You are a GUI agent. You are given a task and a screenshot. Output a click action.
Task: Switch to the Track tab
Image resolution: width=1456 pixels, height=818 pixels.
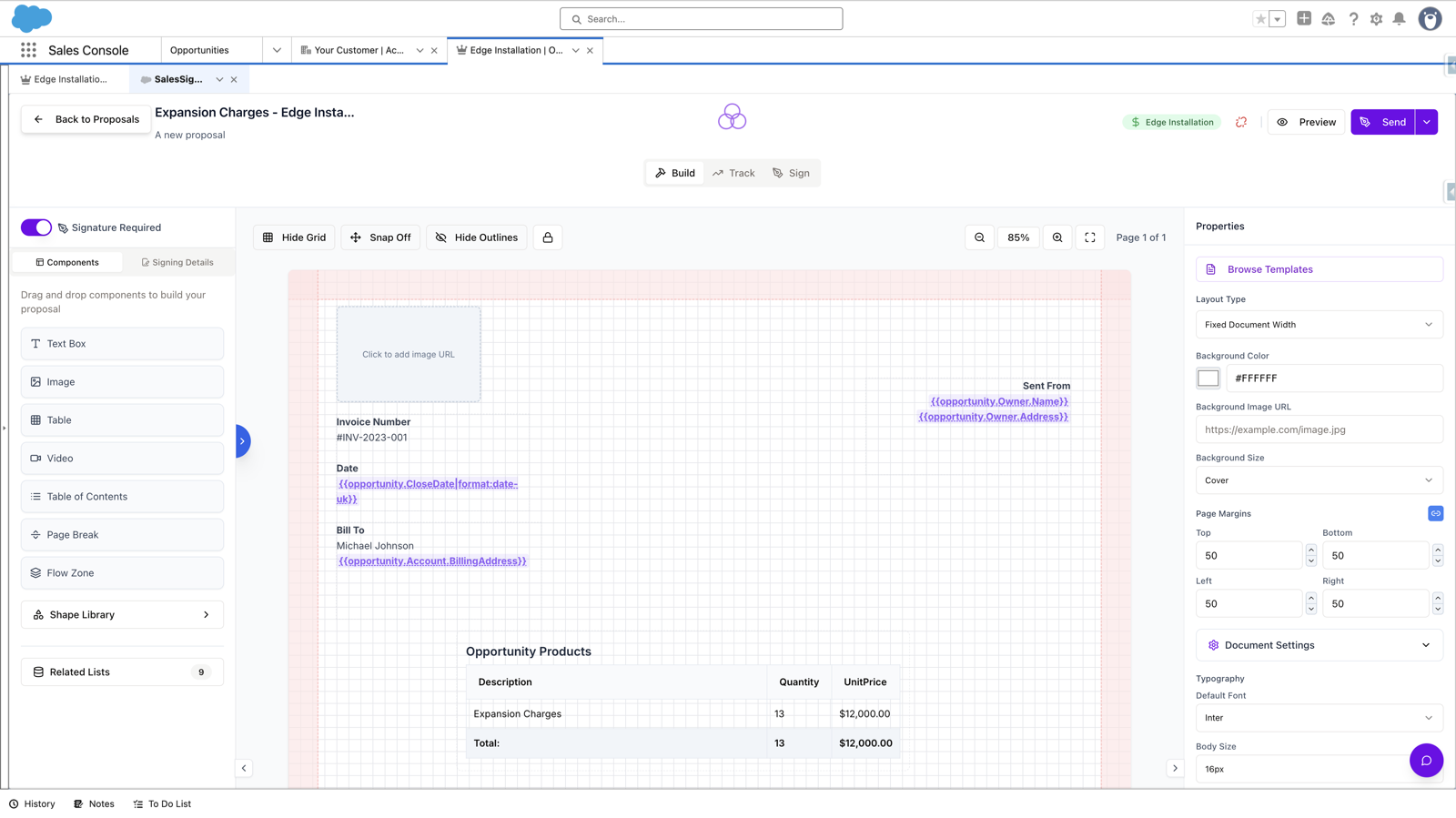point(733,173)
